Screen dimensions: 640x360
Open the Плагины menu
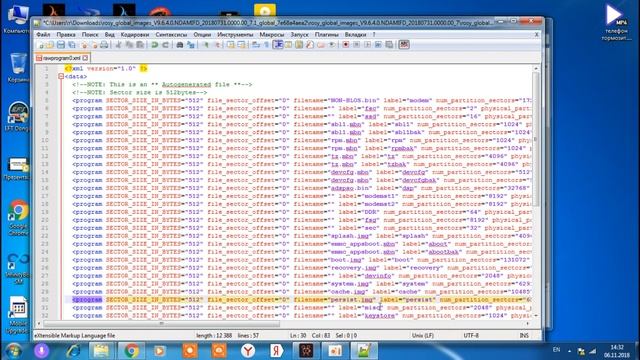(327, 35)
